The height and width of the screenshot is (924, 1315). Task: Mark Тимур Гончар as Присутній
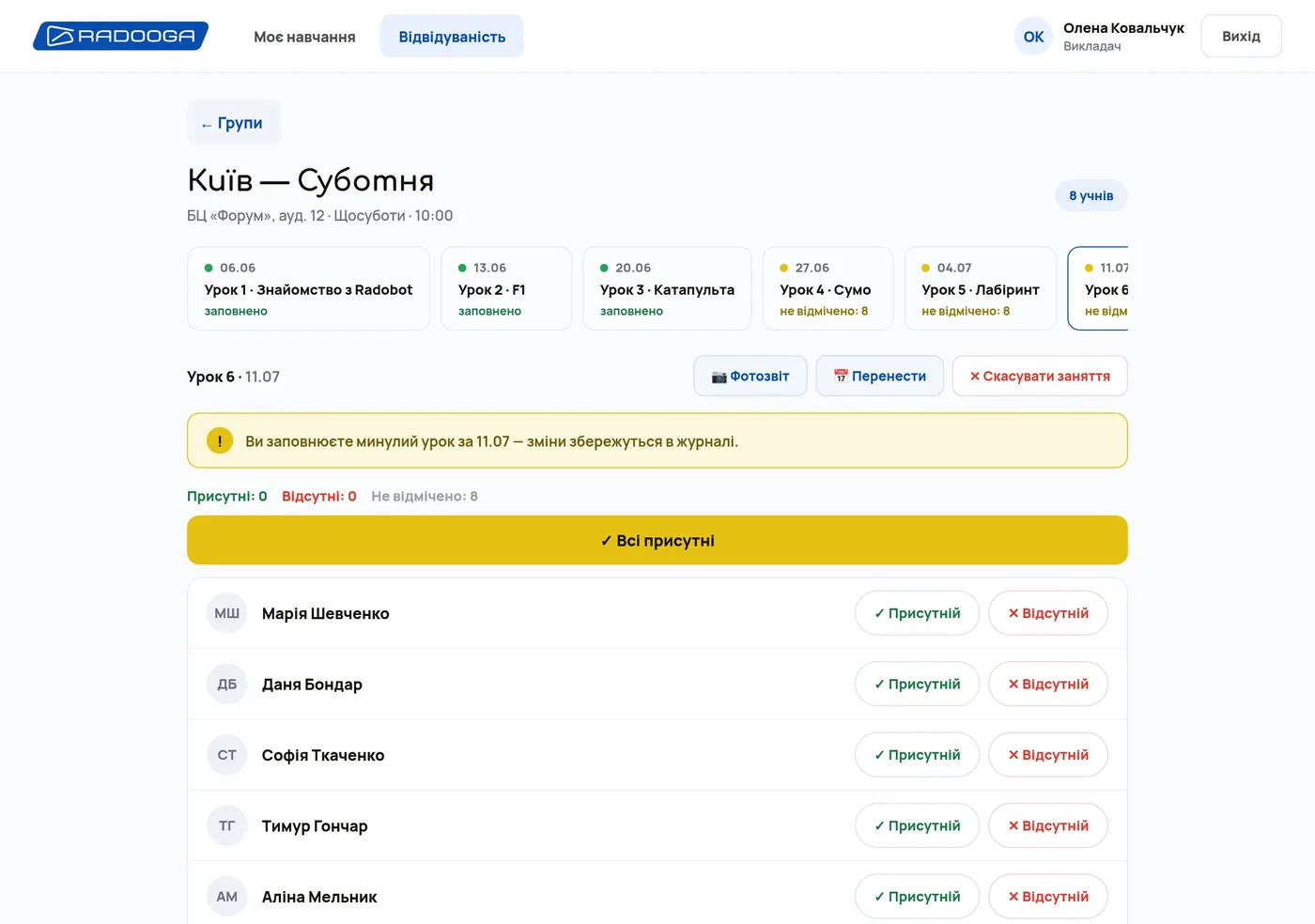pos(917,825)
